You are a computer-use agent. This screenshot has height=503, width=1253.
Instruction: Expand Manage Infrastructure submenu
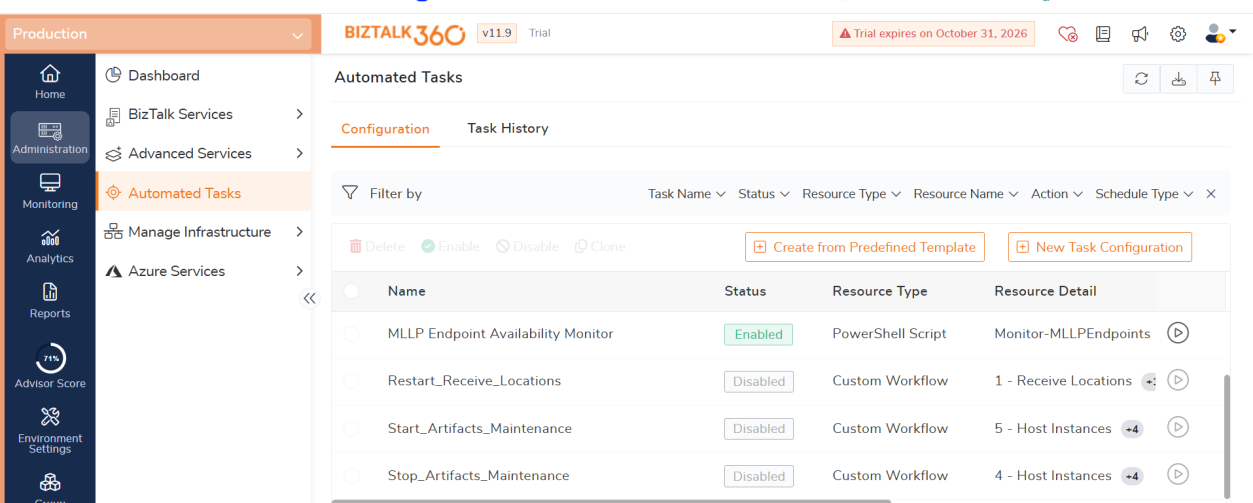tap(299, 232)
